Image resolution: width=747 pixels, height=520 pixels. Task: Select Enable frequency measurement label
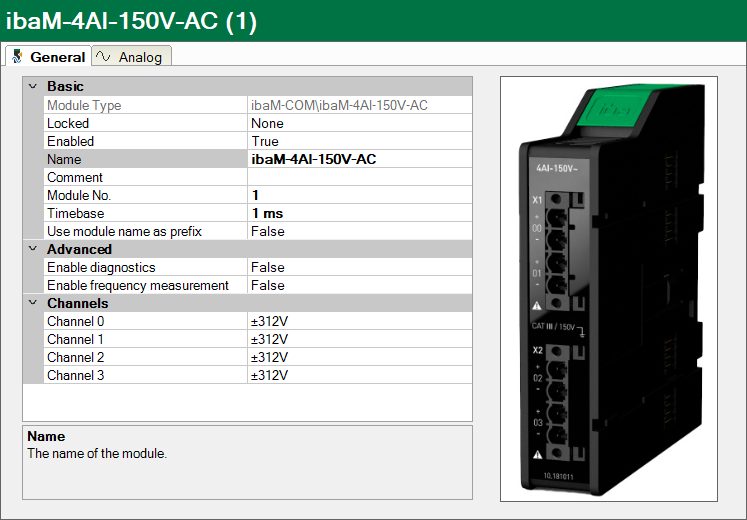138,285
